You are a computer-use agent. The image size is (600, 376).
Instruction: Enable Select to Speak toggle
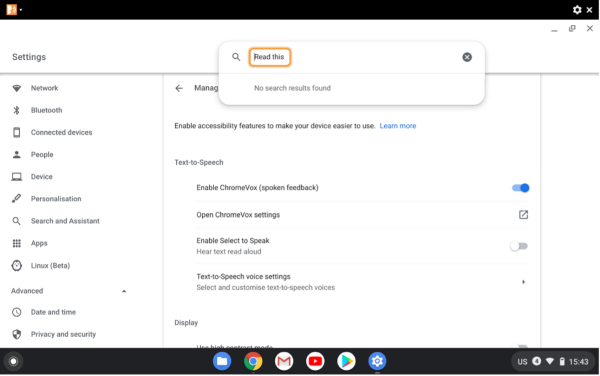[519, 246]
